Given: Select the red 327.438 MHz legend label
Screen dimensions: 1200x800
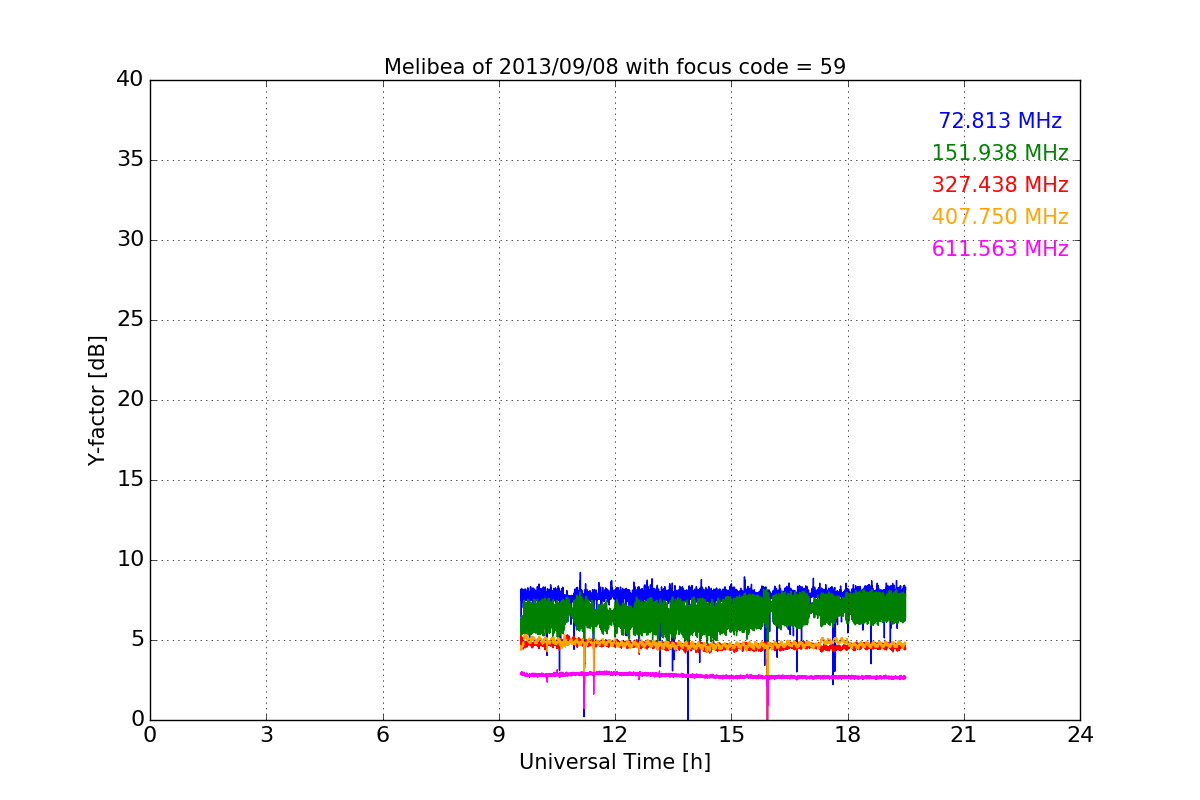Looking at the screenshot, I should (1000, 185).
